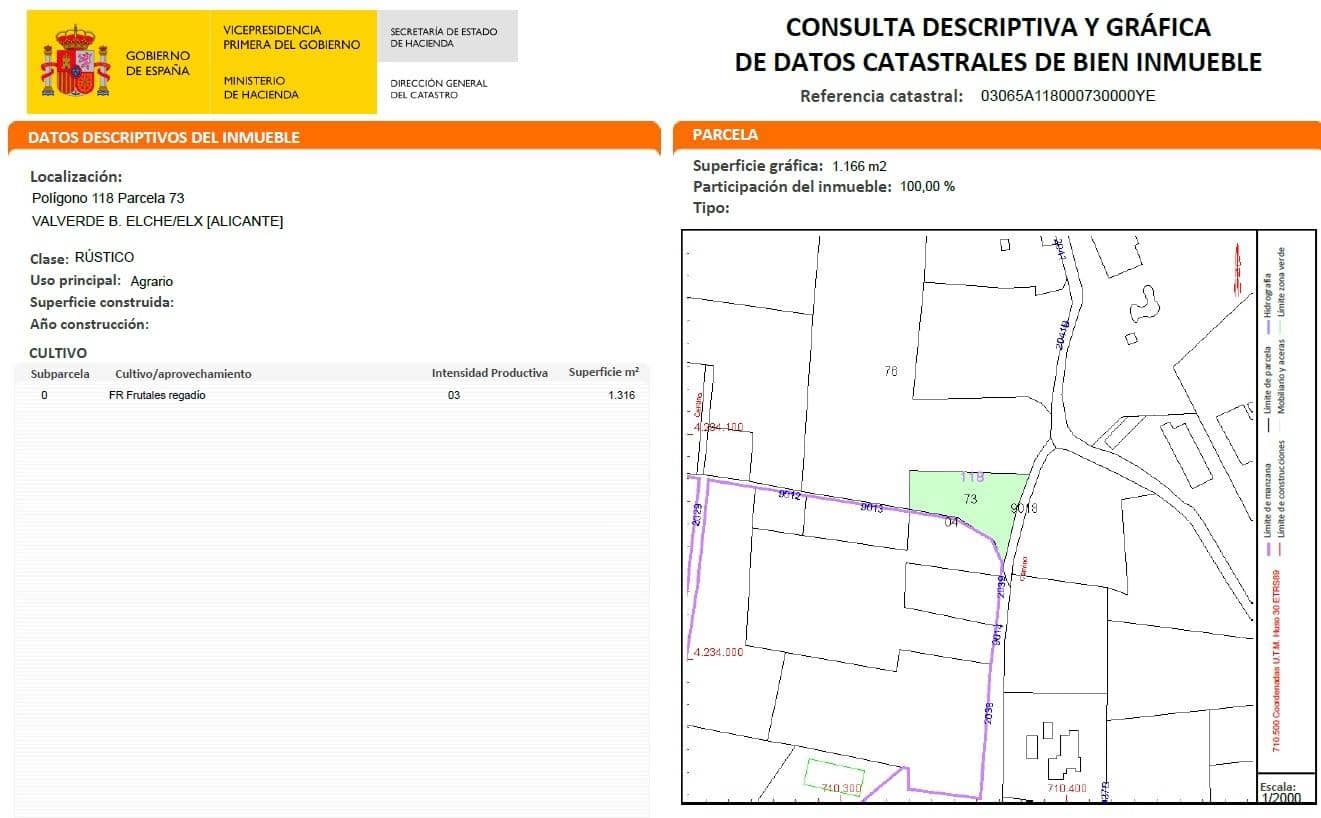
Task: Select the FR Frutales regadío table row
Action: tap(330, 395)
